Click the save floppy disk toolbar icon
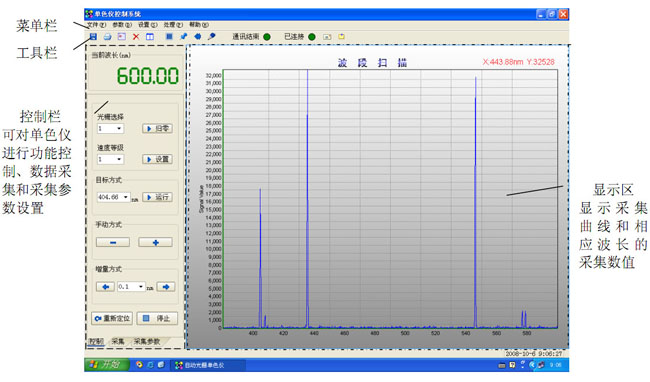The width and height of the screenshot is (650, 382). (x=93, y=36)
